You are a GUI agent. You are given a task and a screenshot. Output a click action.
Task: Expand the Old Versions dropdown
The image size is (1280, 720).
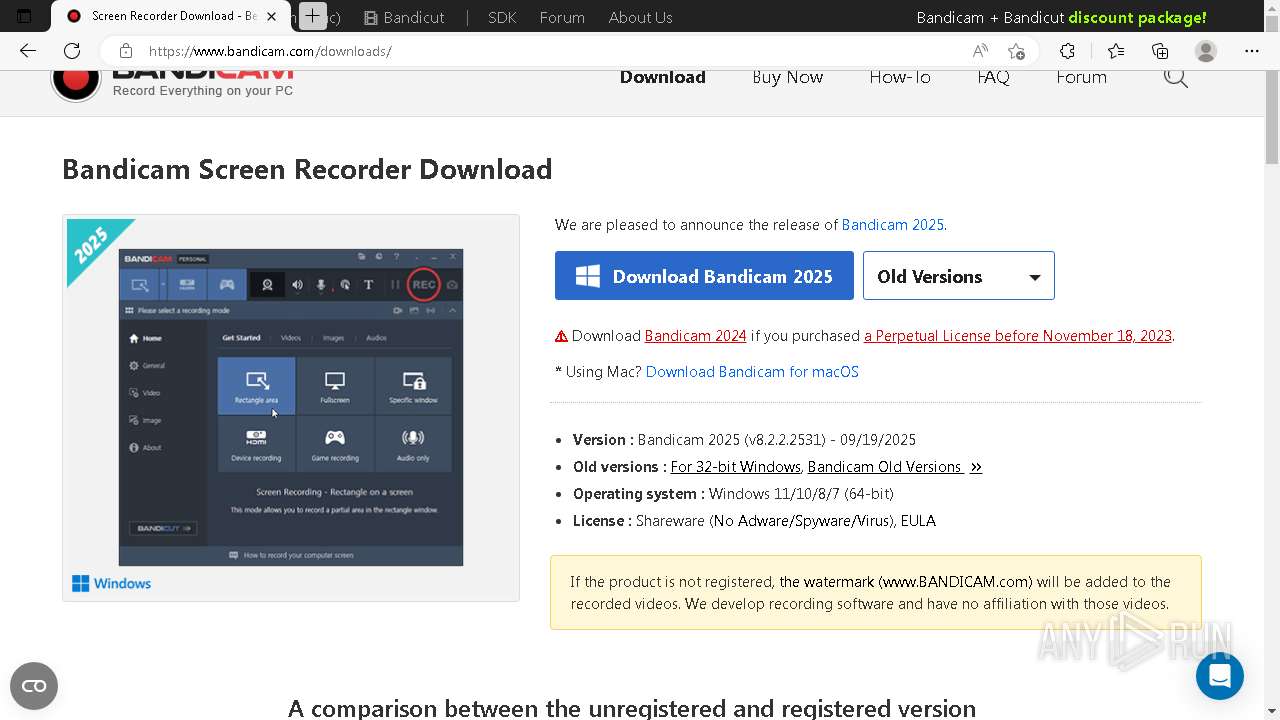coord(958,276)
